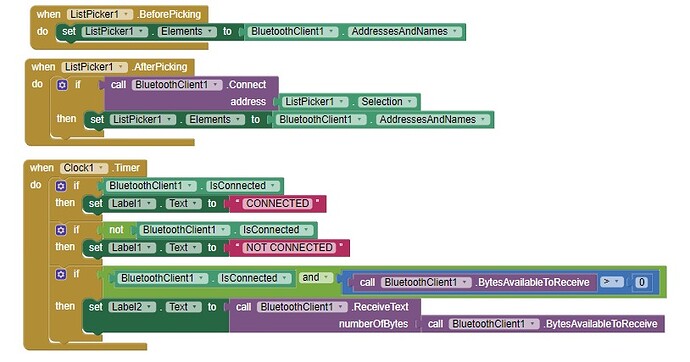The width and height of the screenshot is (690, 362).
Task: Click the 'address' parameter label
Action: (248, 102)
